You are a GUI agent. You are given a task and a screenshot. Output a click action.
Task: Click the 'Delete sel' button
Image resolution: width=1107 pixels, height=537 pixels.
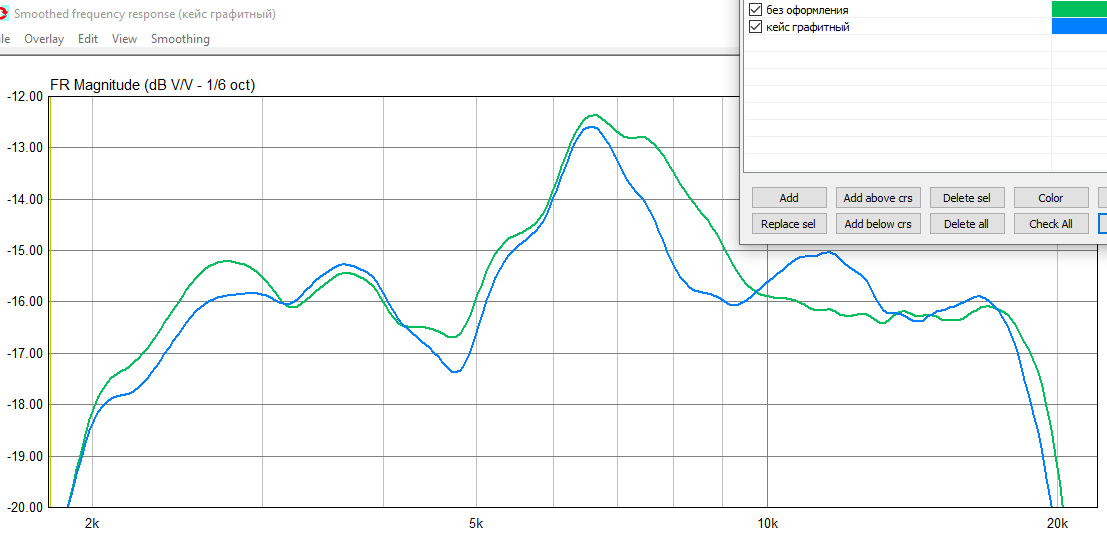(x=967, y=198)
